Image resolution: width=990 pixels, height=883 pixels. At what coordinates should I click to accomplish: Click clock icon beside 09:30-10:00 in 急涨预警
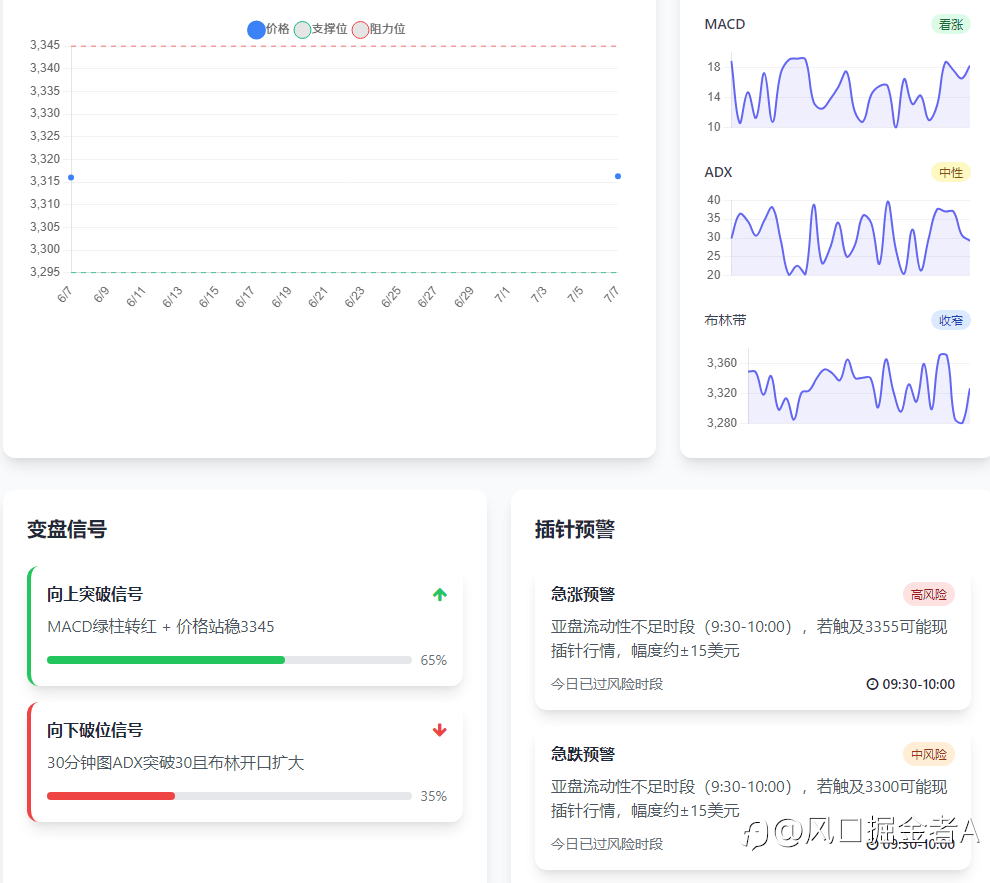[x=872, y=684]
